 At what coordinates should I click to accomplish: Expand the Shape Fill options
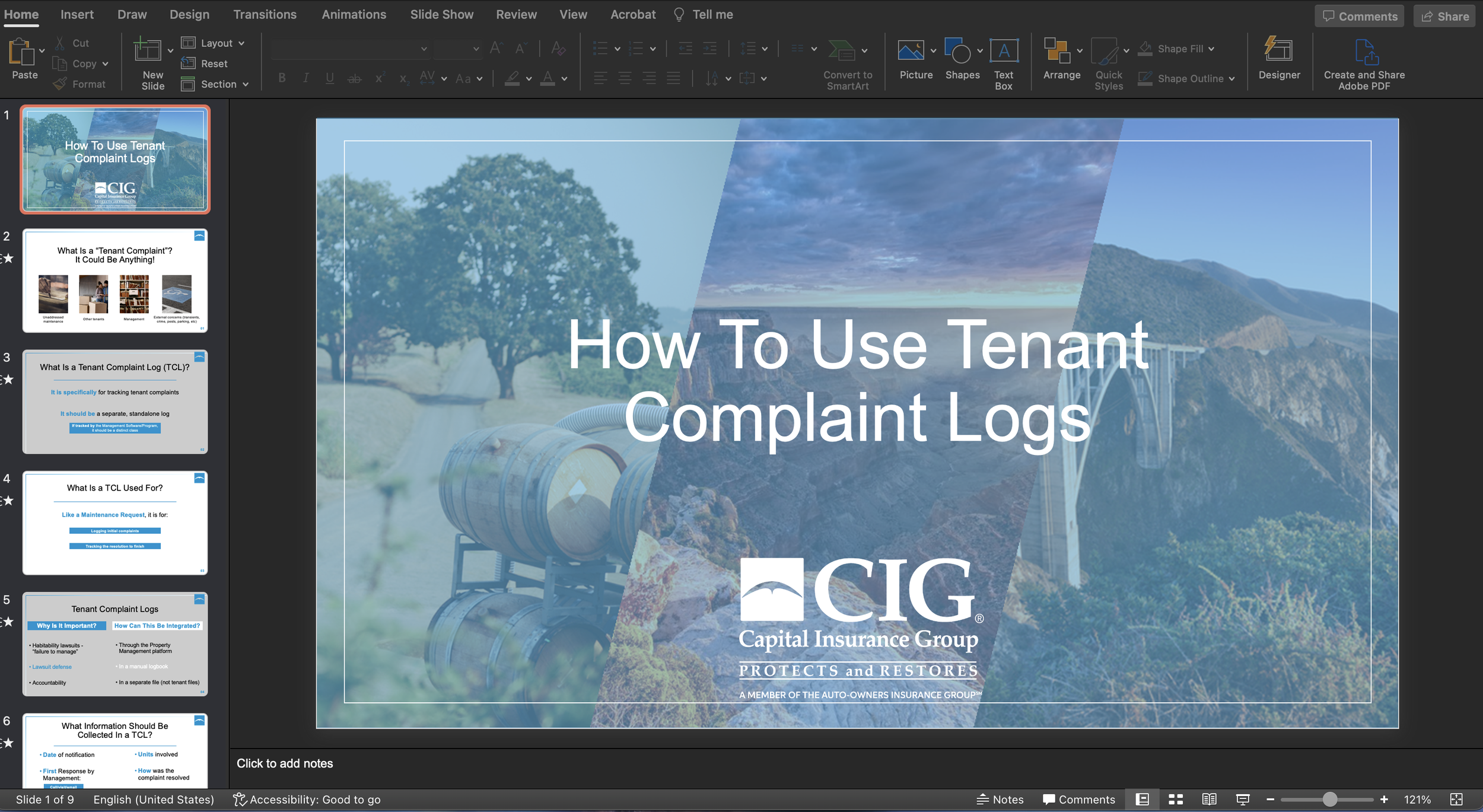coord(1211,49)
